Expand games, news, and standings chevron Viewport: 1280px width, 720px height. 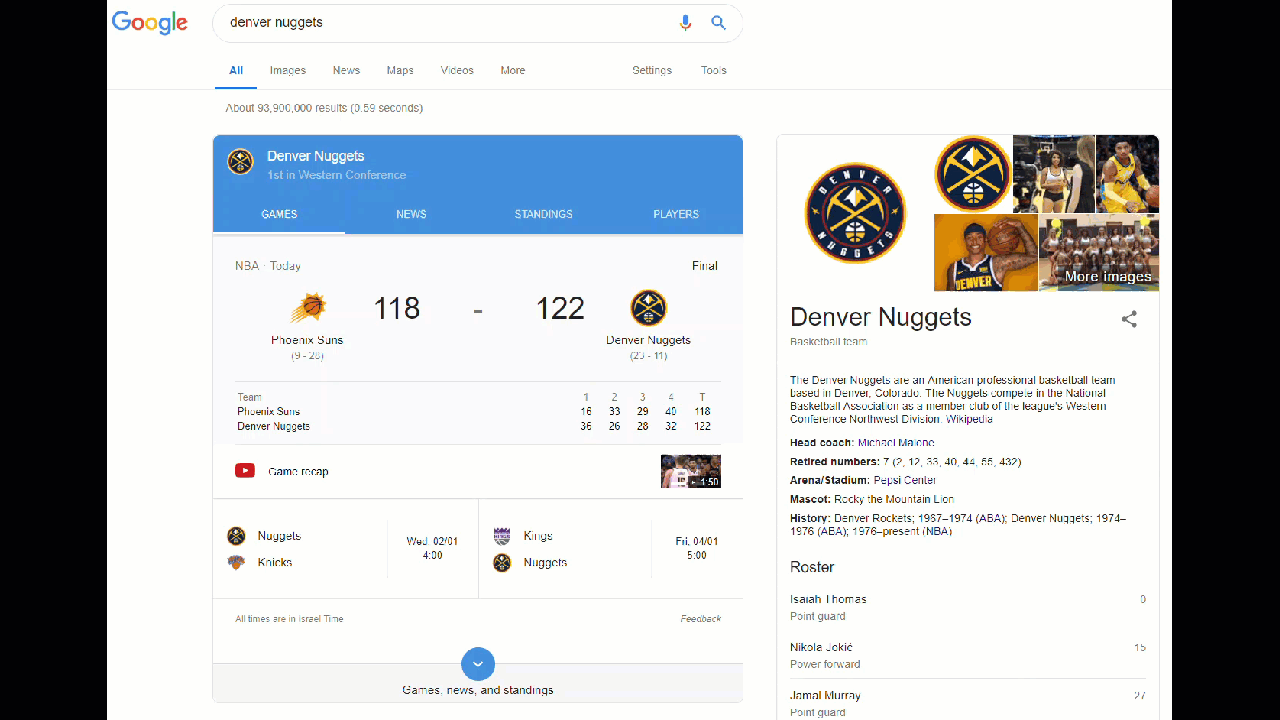pos(478,664)
